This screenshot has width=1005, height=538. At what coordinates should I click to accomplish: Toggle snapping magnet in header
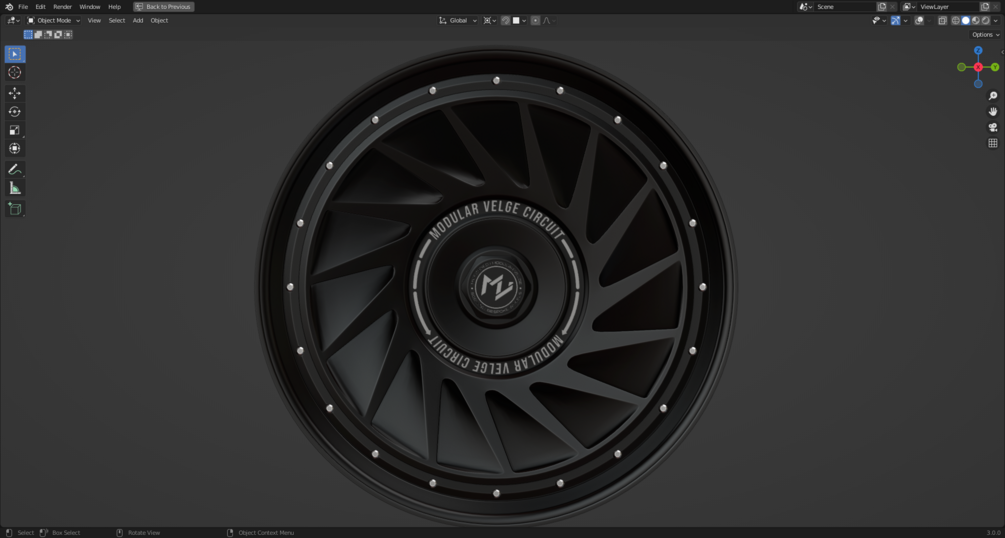[x=506, y=21]
